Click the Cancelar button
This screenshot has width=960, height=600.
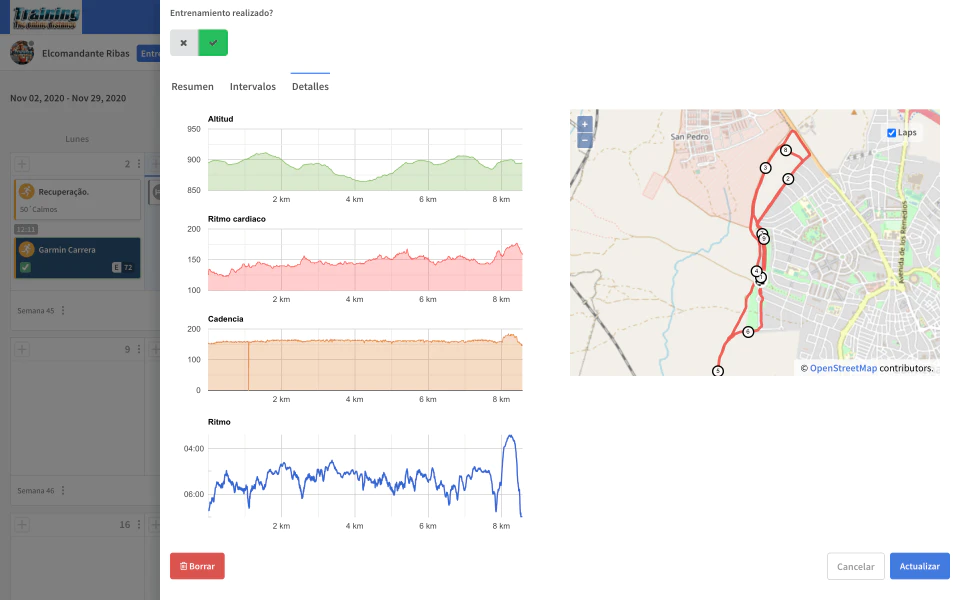tap(855, 566)
